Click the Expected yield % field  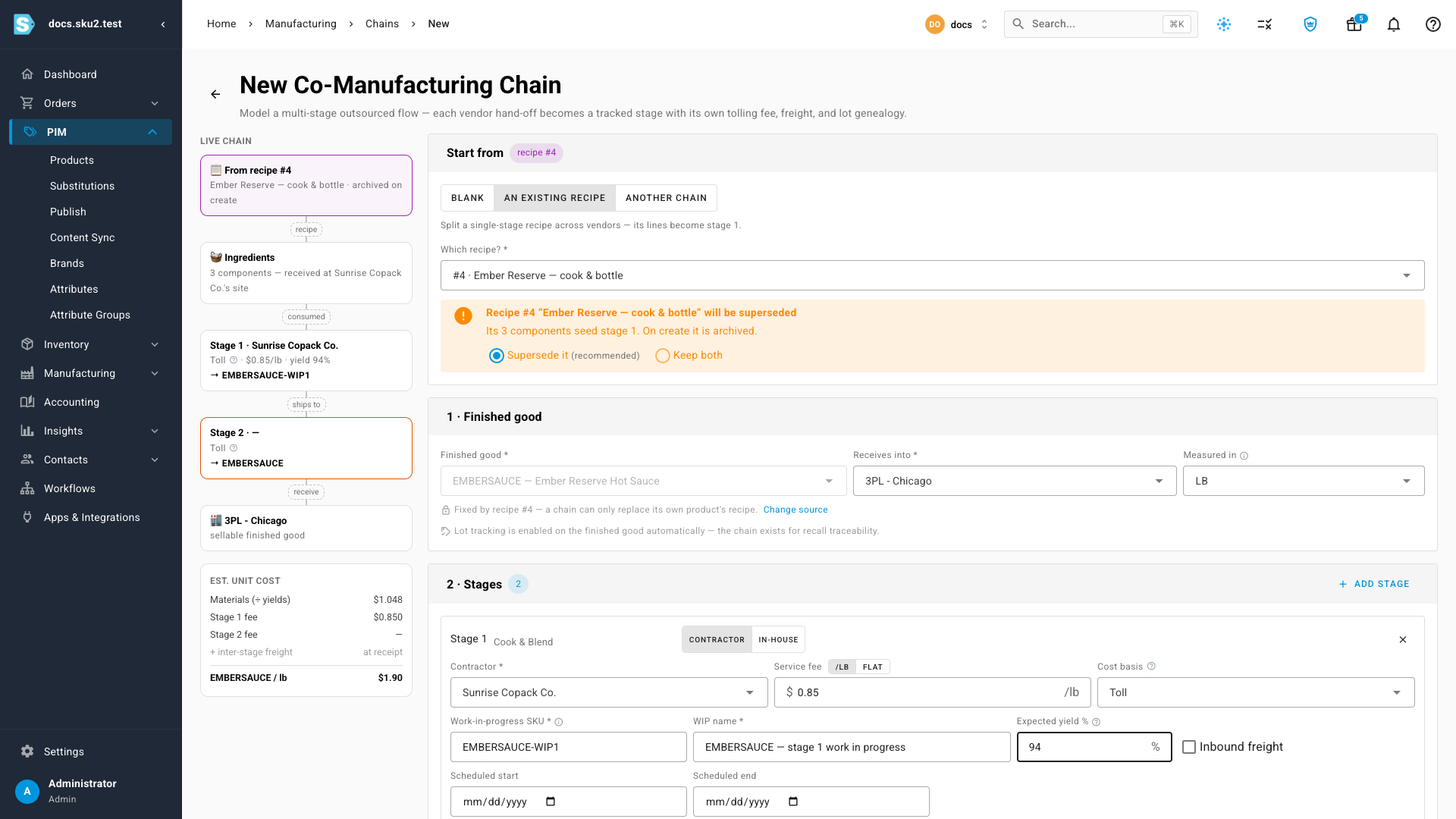[1094, 747]
